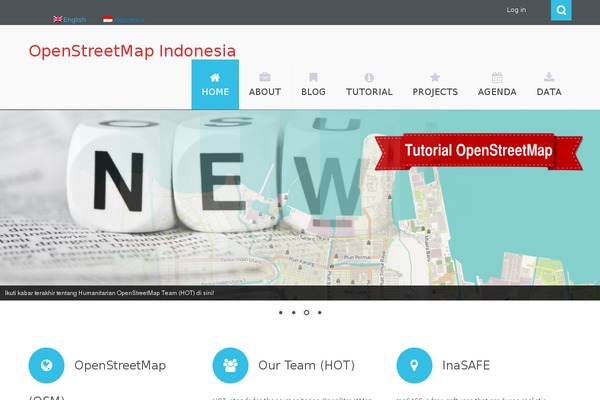Click the briefcase icon above ABOUT
600x400 pixels.
[x=265, y=77]
